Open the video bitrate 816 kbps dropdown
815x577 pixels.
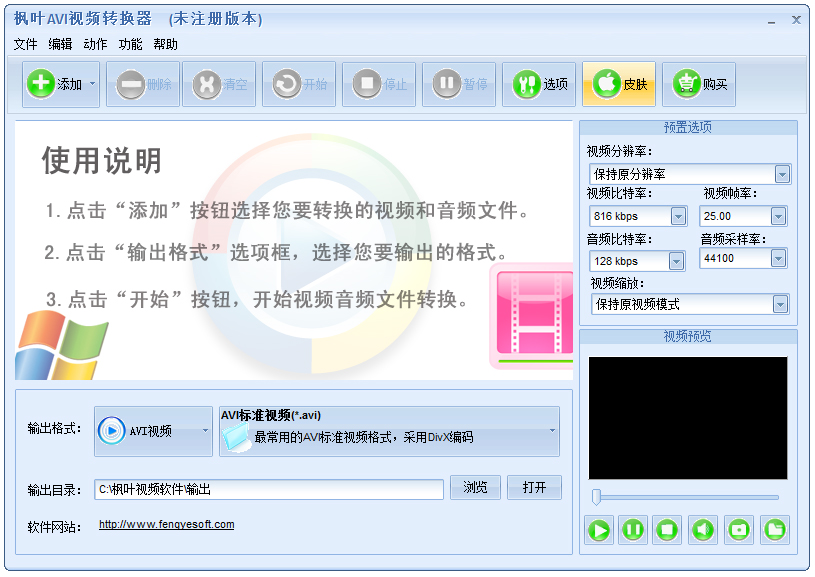[678, 216]
